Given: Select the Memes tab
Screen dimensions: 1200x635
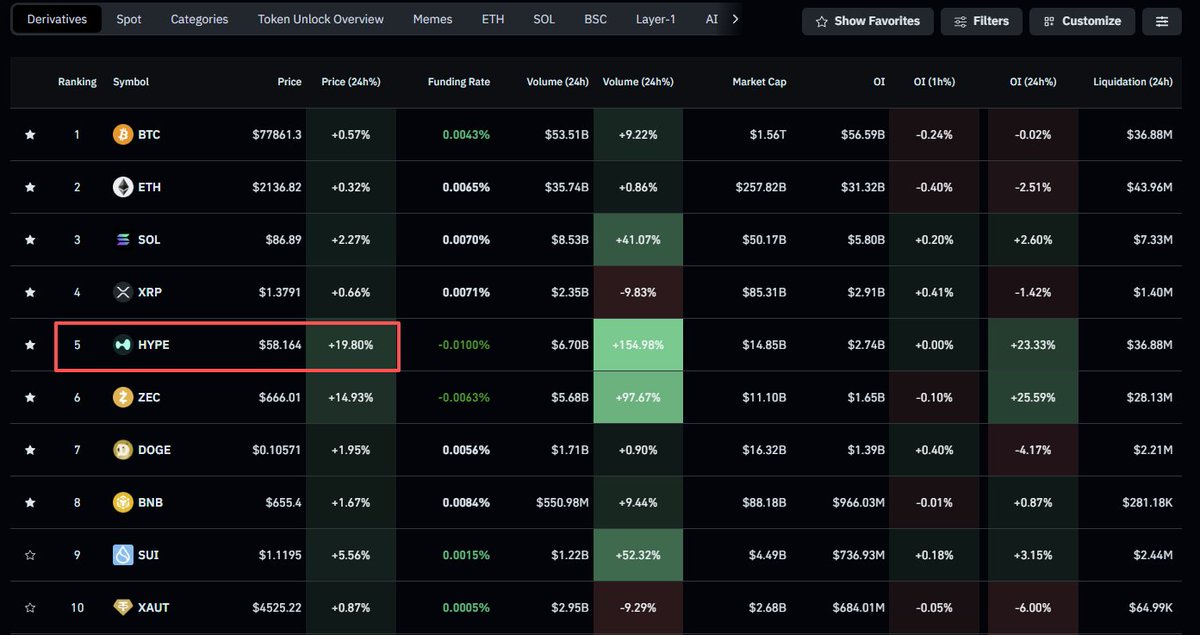Looking at the screenshot, I should coord(433,19).
